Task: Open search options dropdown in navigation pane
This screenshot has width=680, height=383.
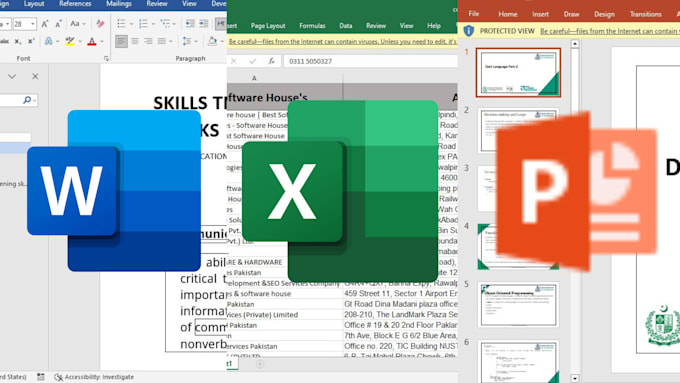Action: pos(34,101)
